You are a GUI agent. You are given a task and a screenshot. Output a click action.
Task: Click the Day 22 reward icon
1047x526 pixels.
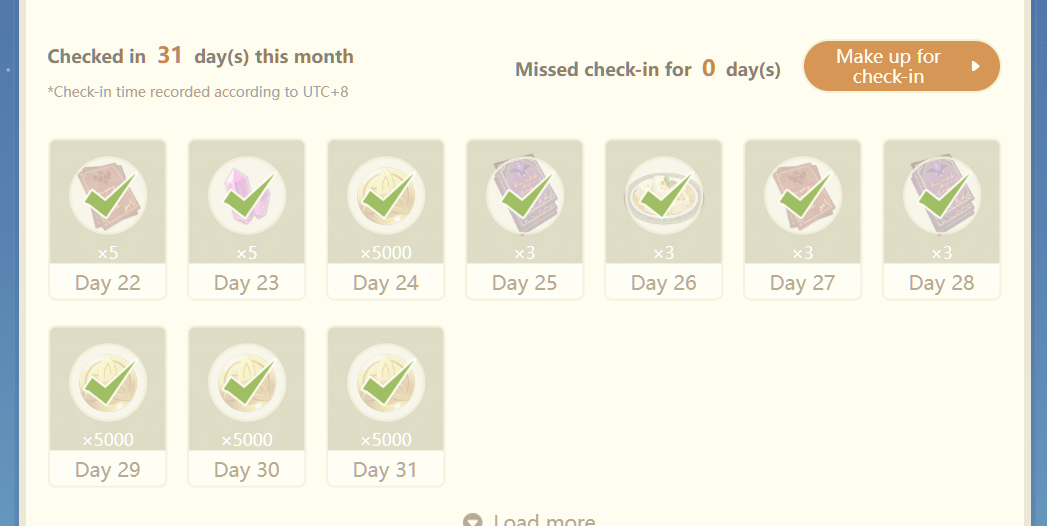coord(108,197)
